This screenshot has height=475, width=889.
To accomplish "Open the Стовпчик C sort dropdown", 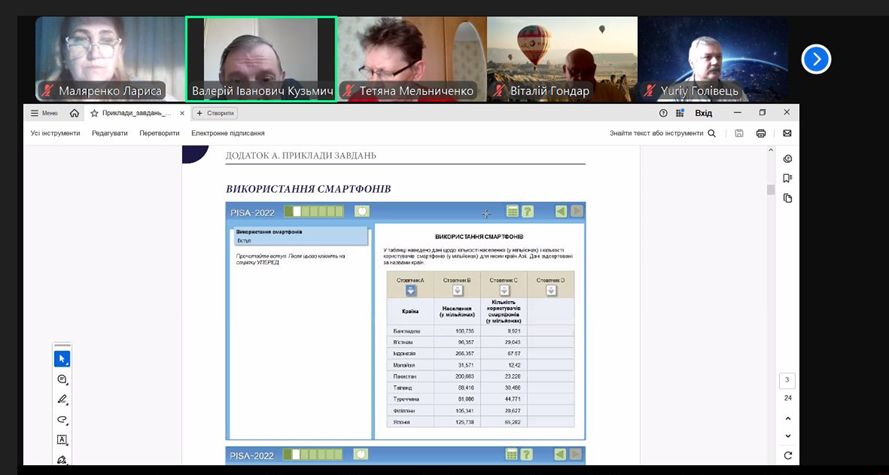I will point(502,291).
